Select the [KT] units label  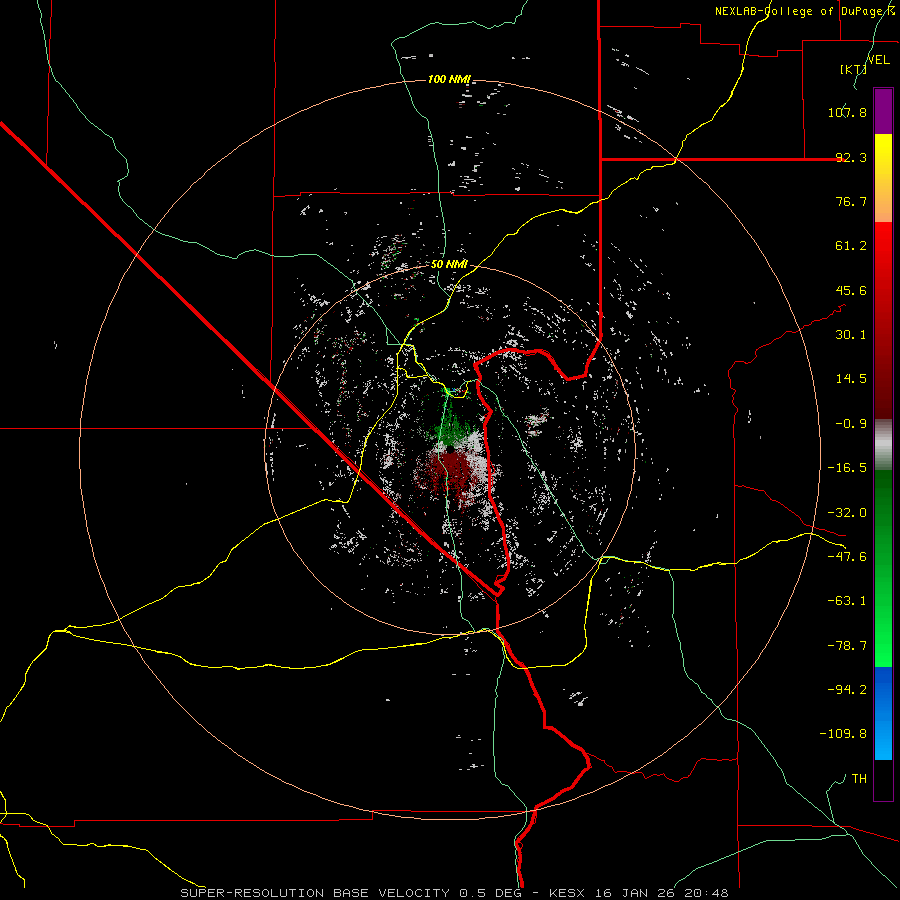853,69
